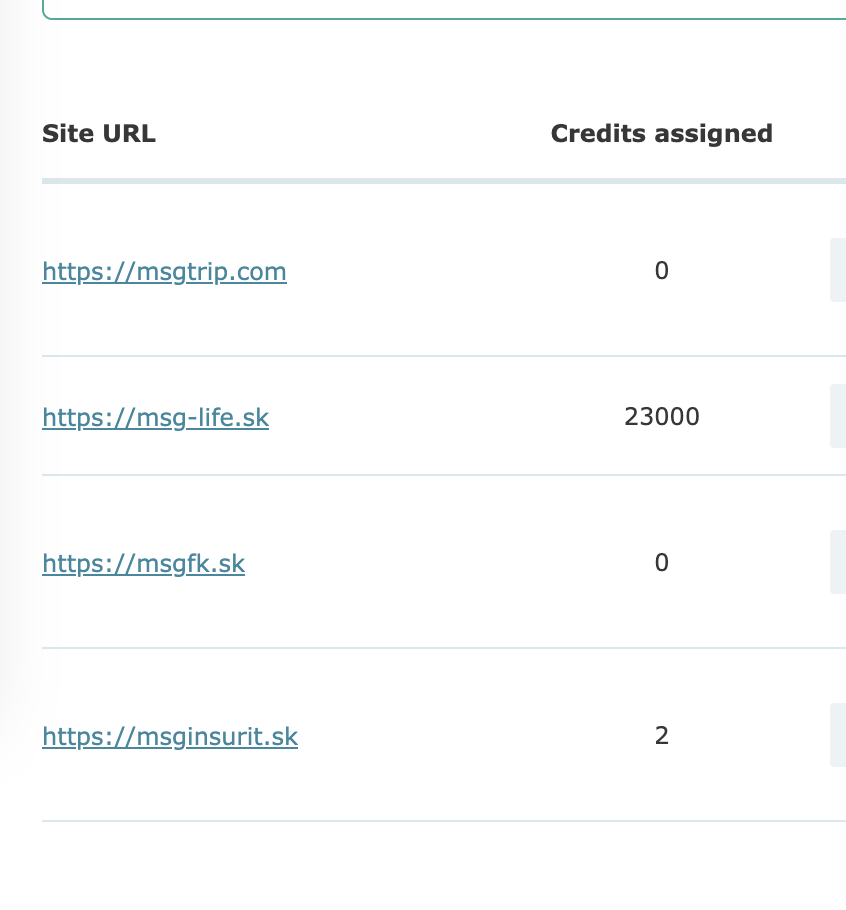
Task: Visit the https://msginsurit.sk link
Action: coord(170,737)
